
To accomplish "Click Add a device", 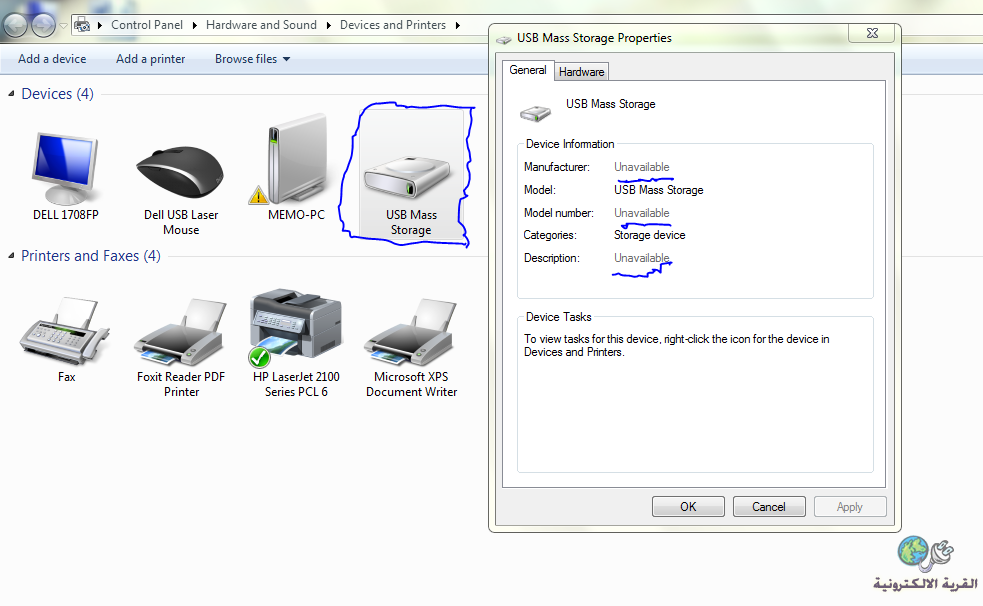I will tap(52, 59).
